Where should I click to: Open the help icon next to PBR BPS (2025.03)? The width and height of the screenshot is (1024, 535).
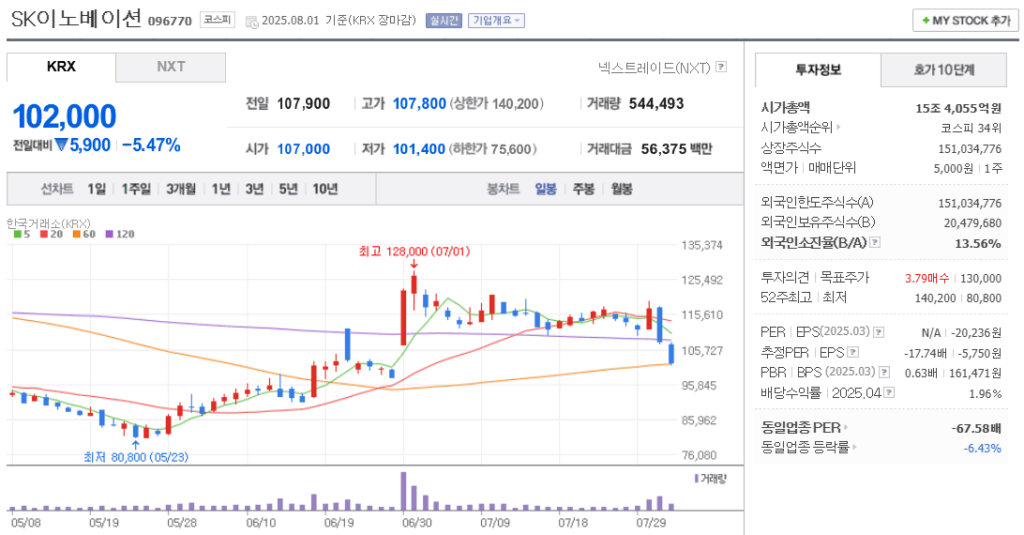click(884, 372)
